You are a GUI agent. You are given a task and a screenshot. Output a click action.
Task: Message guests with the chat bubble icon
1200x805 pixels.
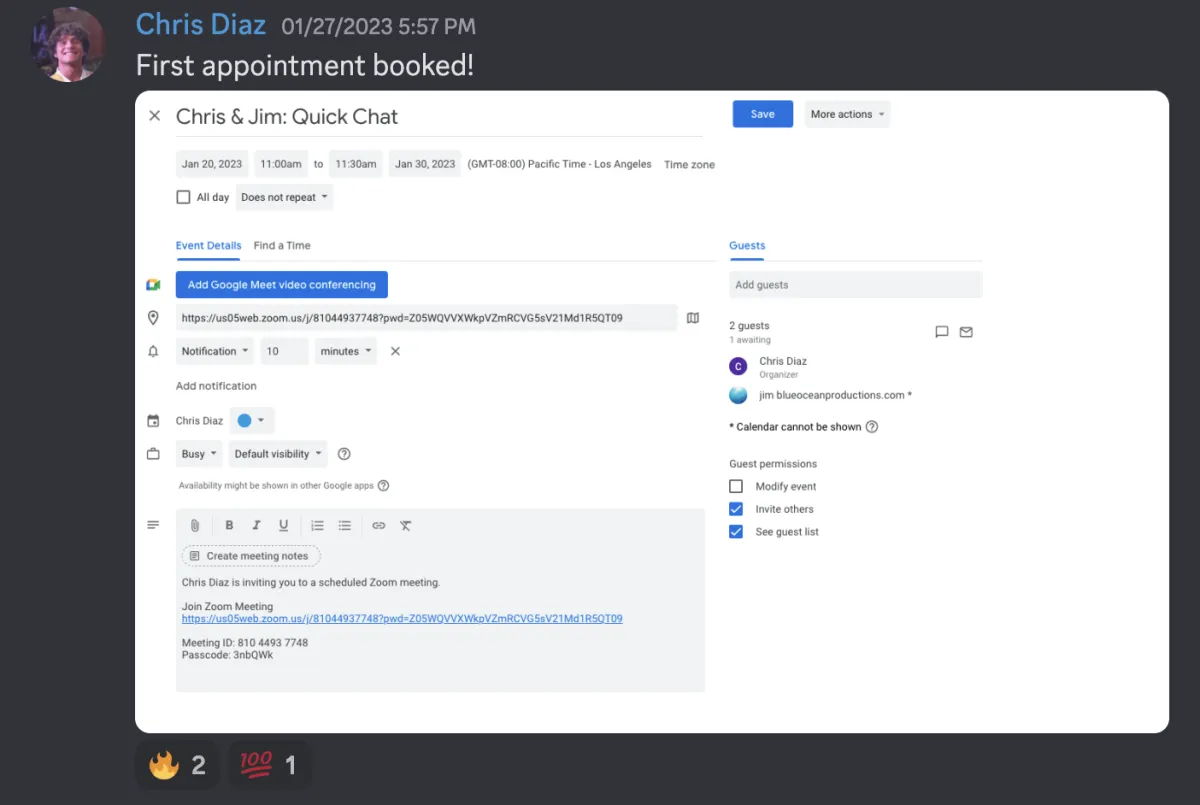pos(941,332)
